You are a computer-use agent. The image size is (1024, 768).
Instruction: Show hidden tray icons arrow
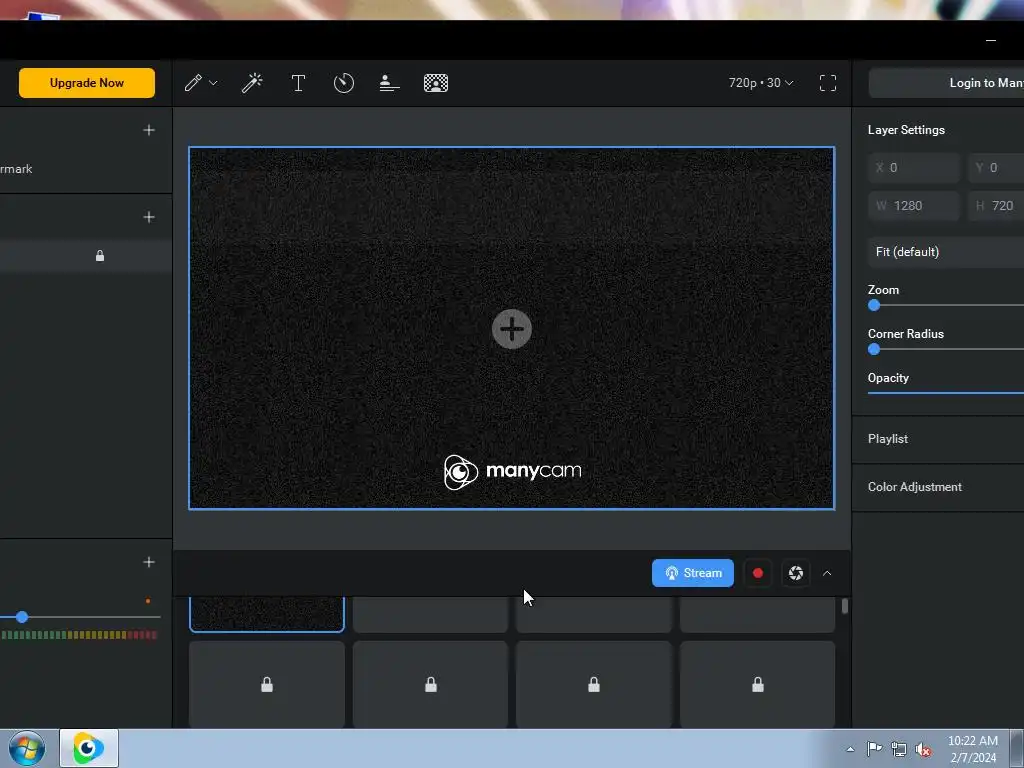pyautogui.click(x=850, y=749)
